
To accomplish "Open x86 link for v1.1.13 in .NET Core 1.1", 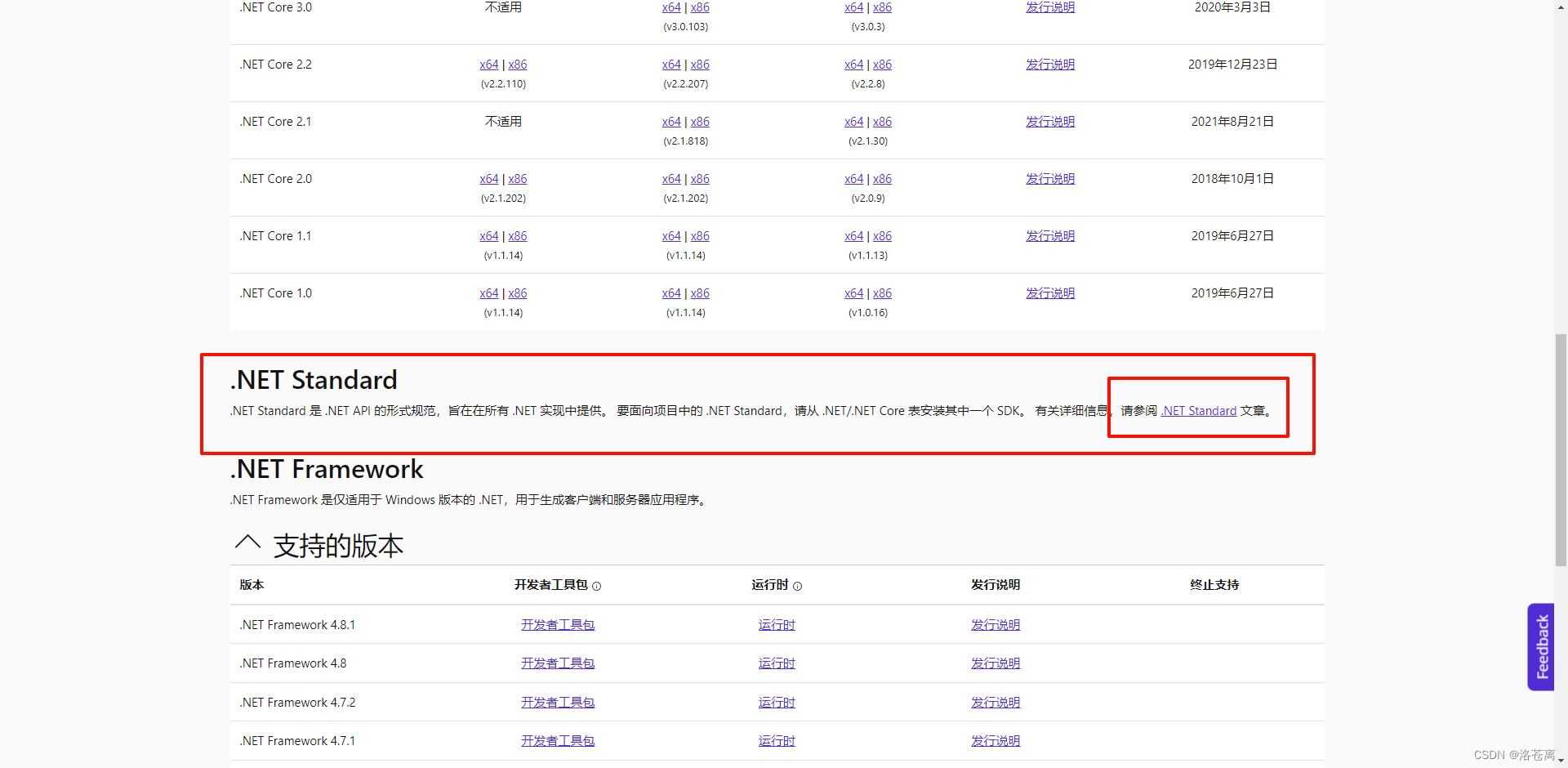I will coord(882,236).
